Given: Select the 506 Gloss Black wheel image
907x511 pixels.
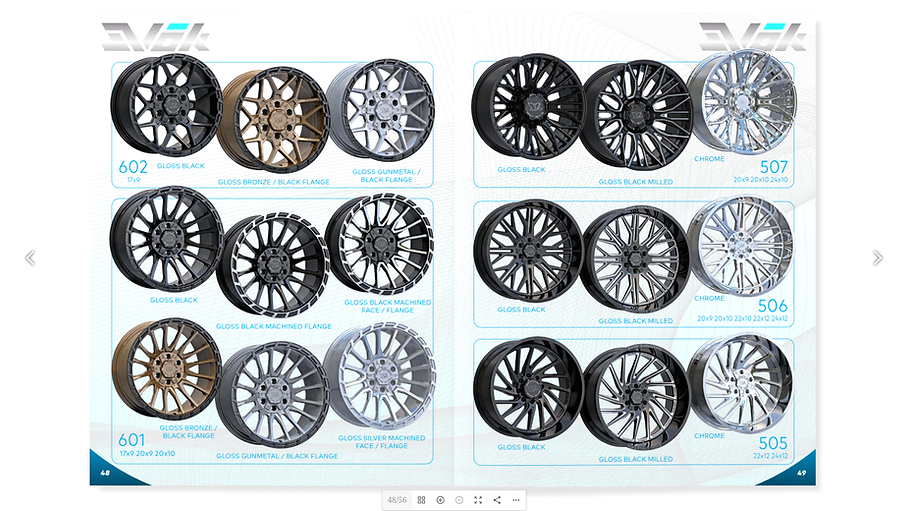Looking at the screenshot, I should (x=528, y=251).
